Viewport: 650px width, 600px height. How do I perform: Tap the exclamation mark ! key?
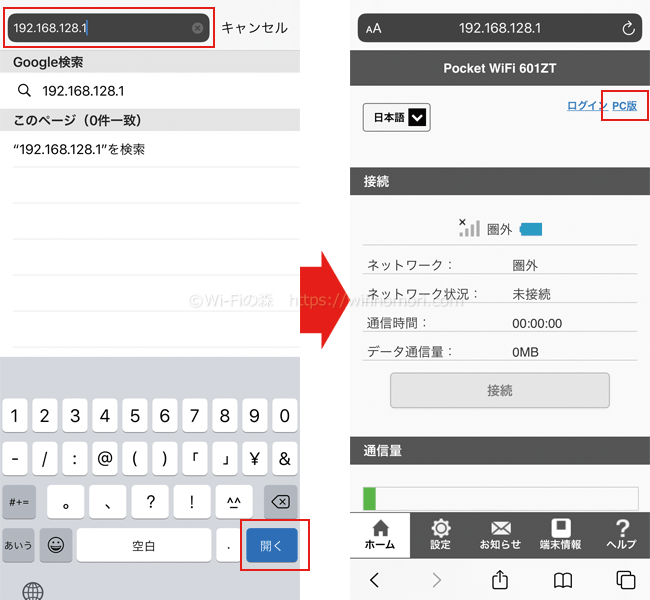click(x=192, y=502)
